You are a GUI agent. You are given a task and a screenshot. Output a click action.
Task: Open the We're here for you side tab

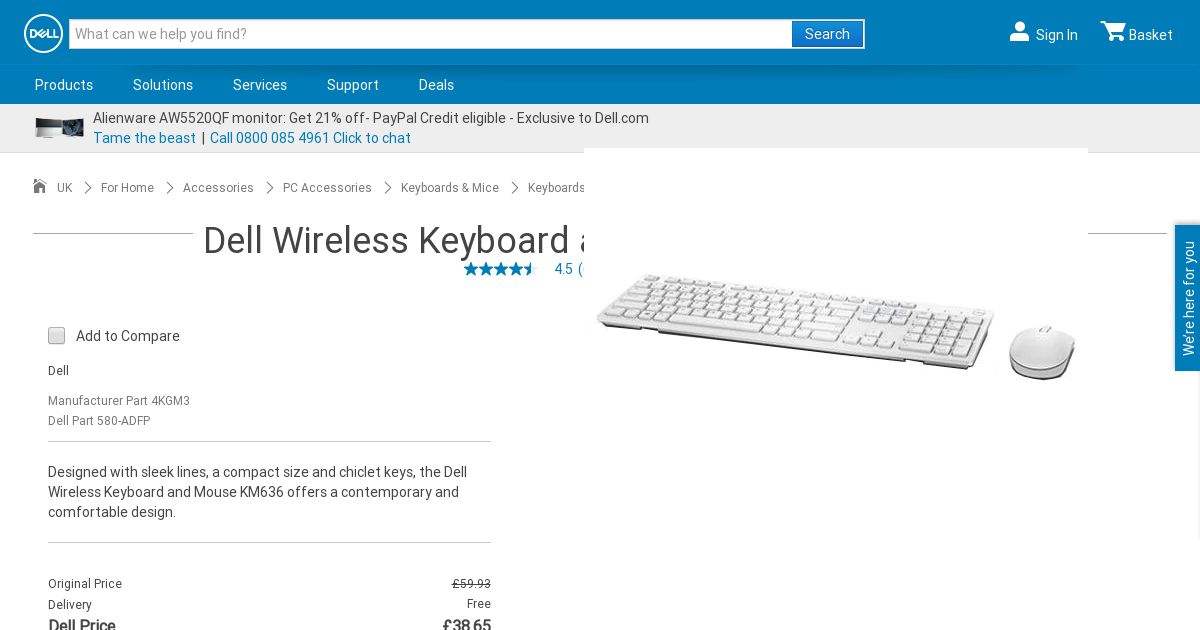(1187, 298)
